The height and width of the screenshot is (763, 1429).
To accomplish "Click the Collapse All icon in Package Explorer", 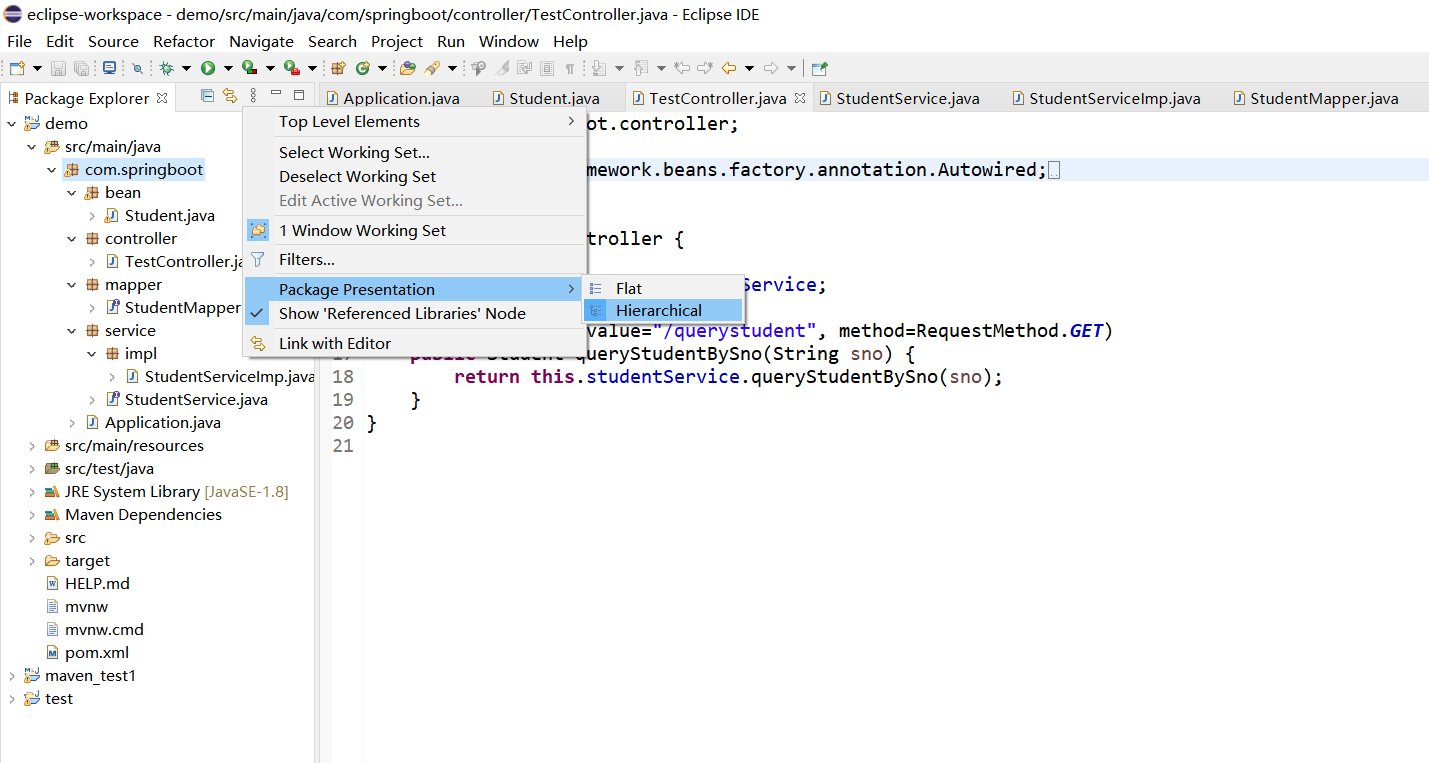I will pos(207,96).
